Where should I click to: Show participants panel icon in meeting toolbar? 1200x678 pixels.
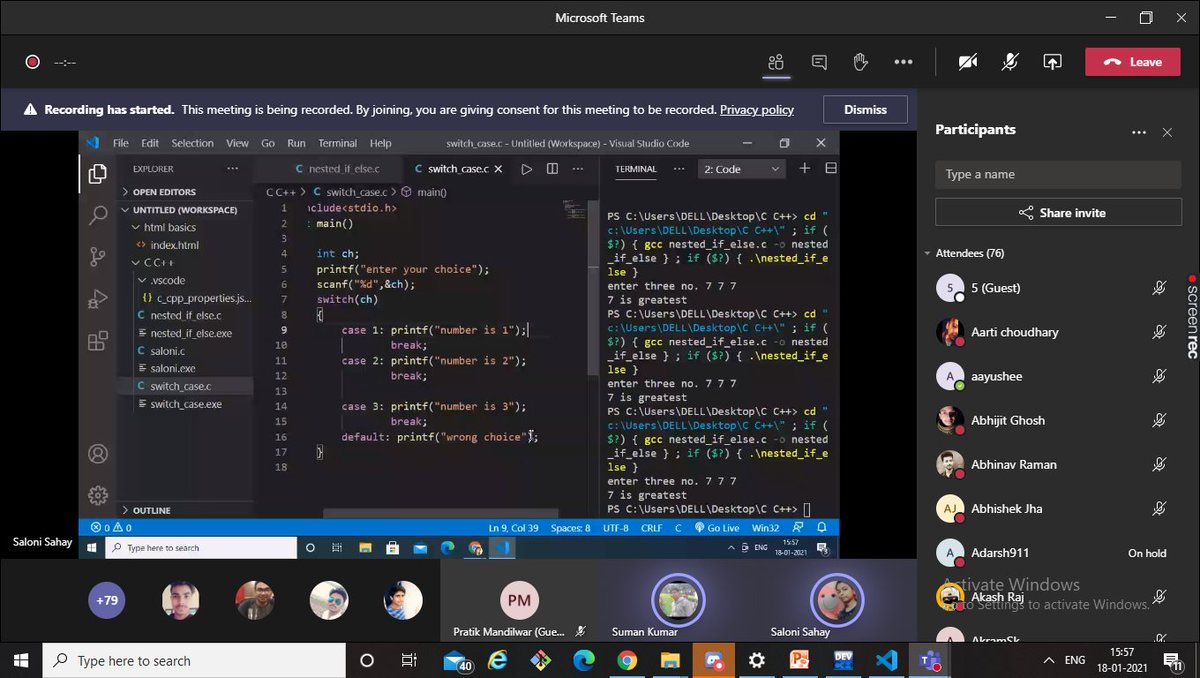776,62
